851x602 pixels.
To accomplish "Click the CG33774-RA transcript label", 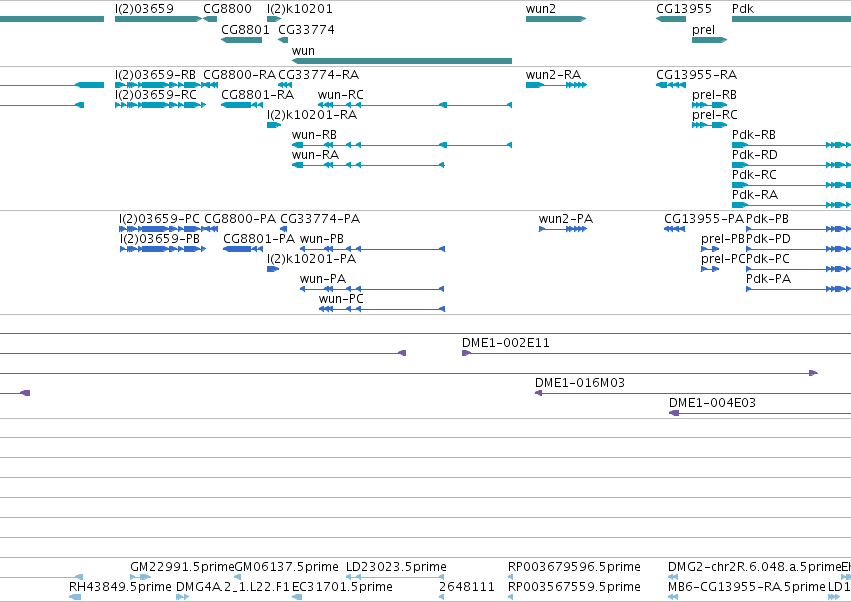I will pyautogui.click(x=319, y=74).
